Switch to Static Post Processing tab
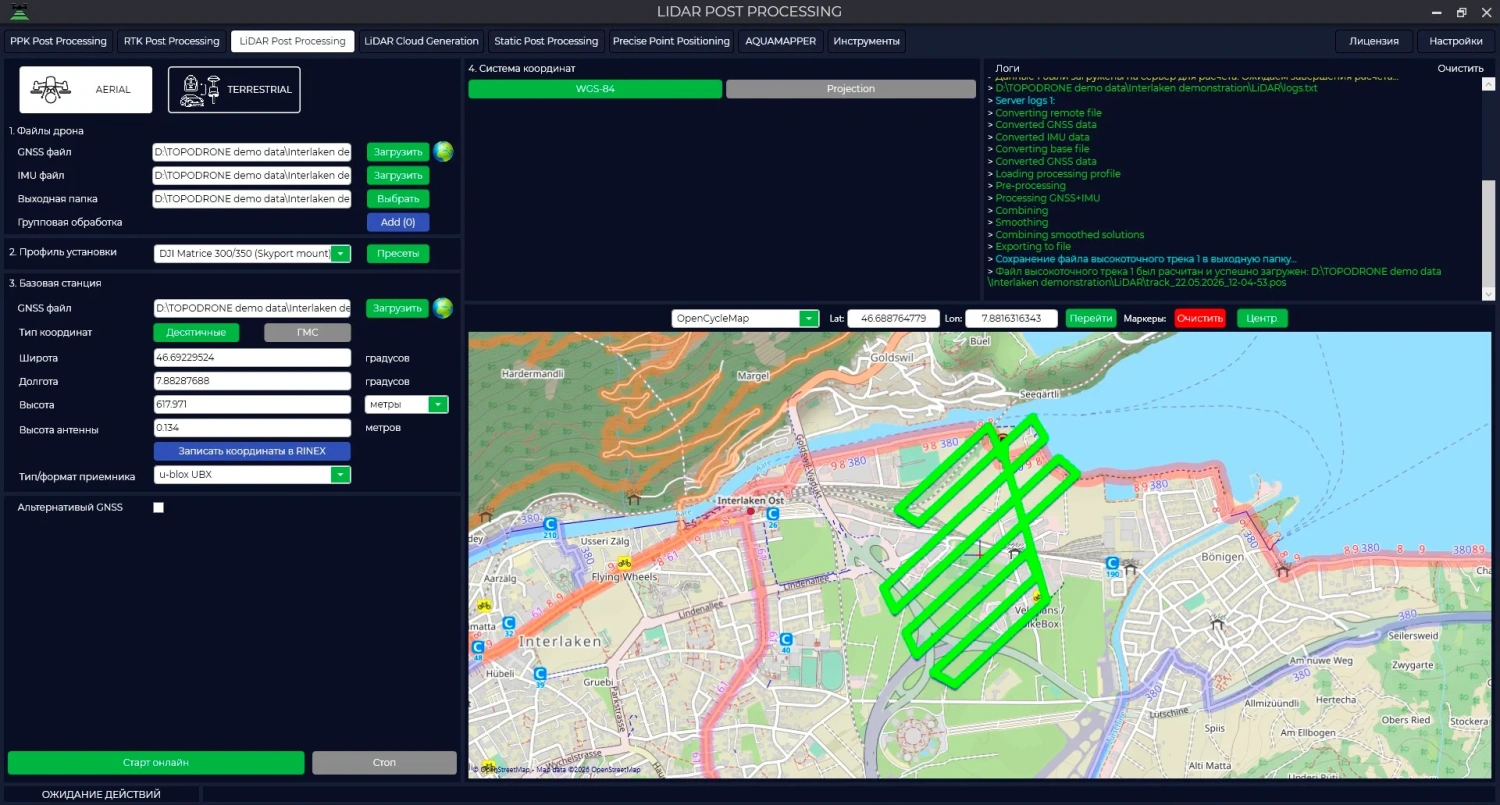This screenshot has height=805, width=1500. 546,41
